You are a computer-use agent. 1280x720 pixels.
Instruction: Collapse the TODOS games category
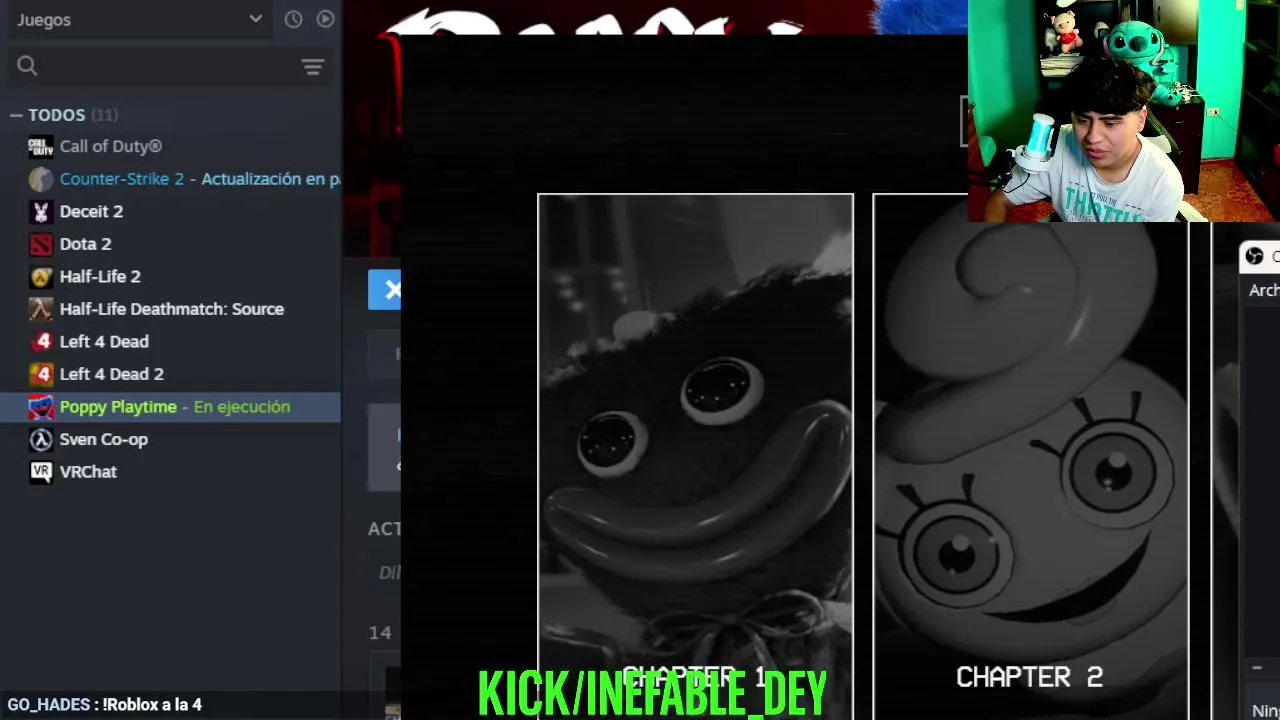point(16,115)
